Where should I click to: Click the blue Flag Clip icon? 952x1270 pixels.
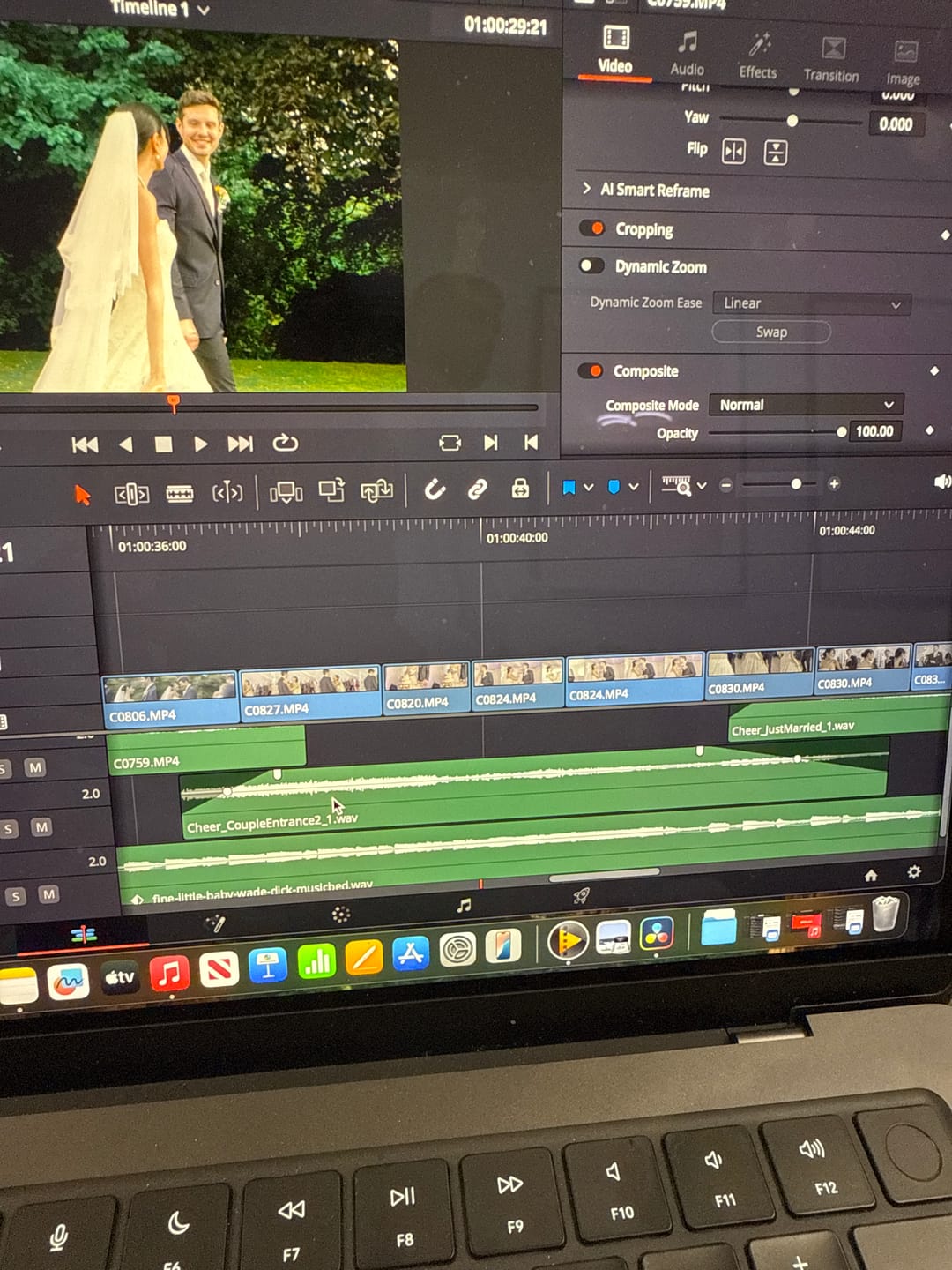click(569, 487)
